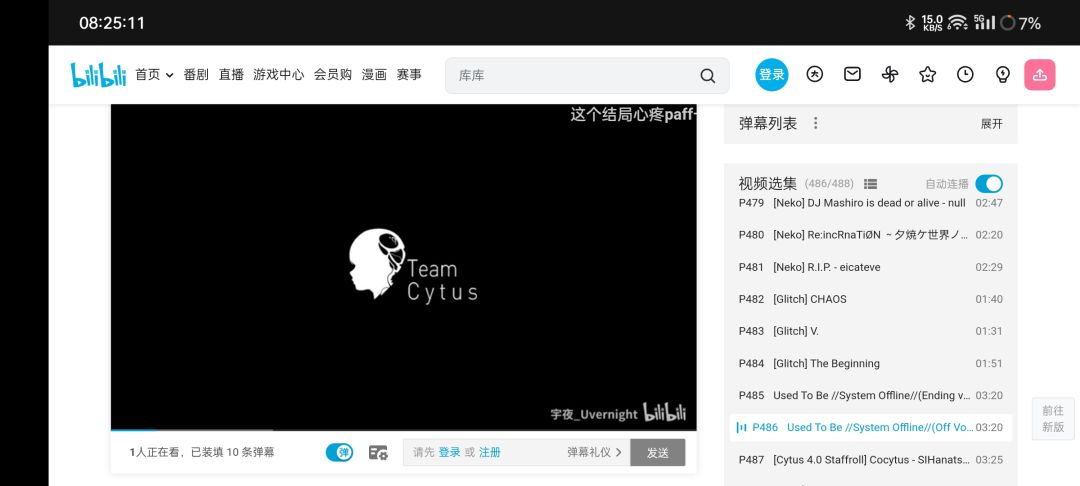Click 登录 link in danmaku input
Screen dimensions: 1080x486
[449, 452]
